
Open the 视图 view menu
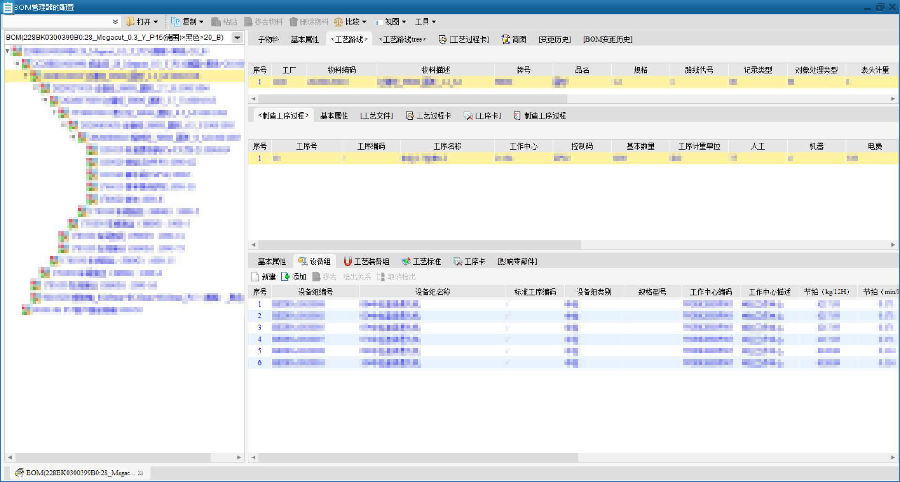tap(391, 21)
